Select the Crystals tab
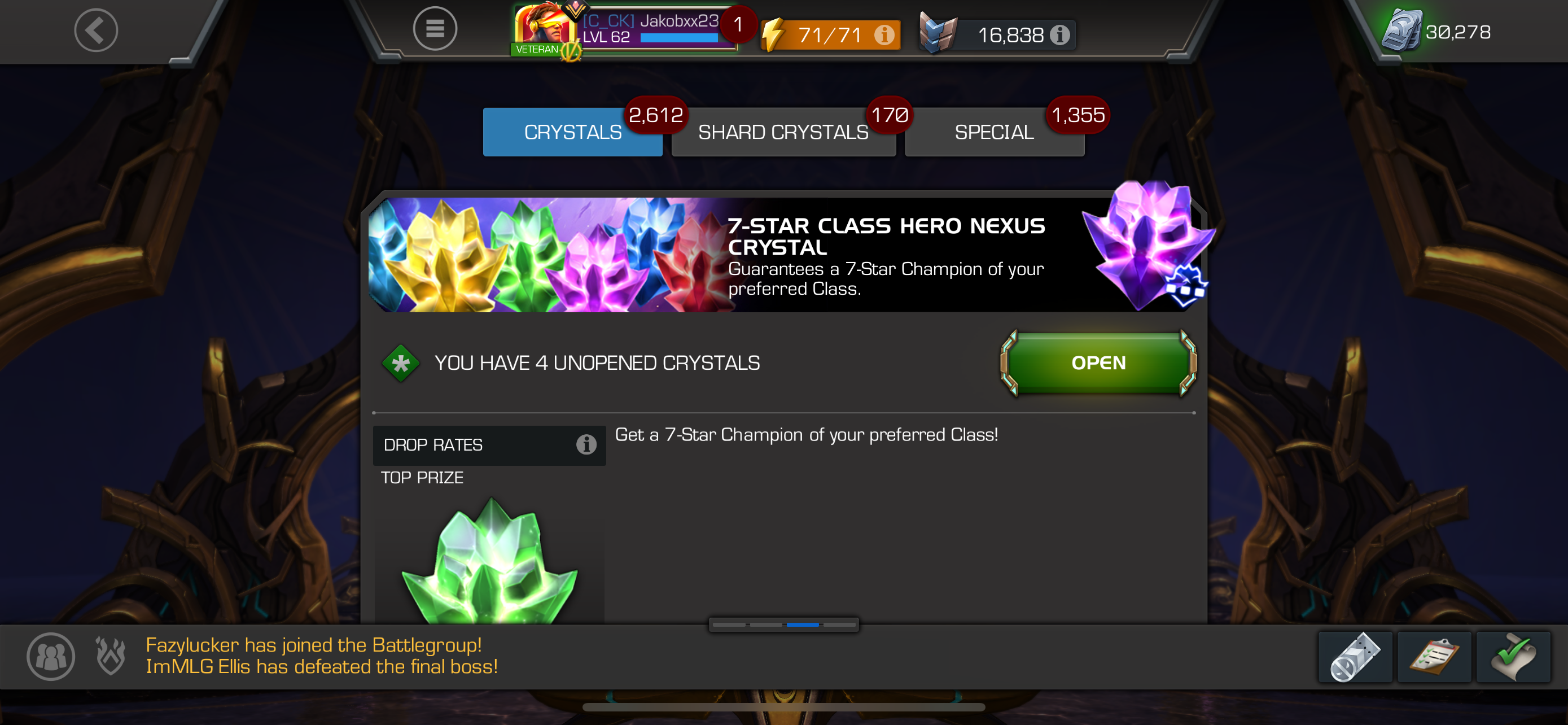Image resolution: width=1568 pixels, height=725 pixels. 572,132
